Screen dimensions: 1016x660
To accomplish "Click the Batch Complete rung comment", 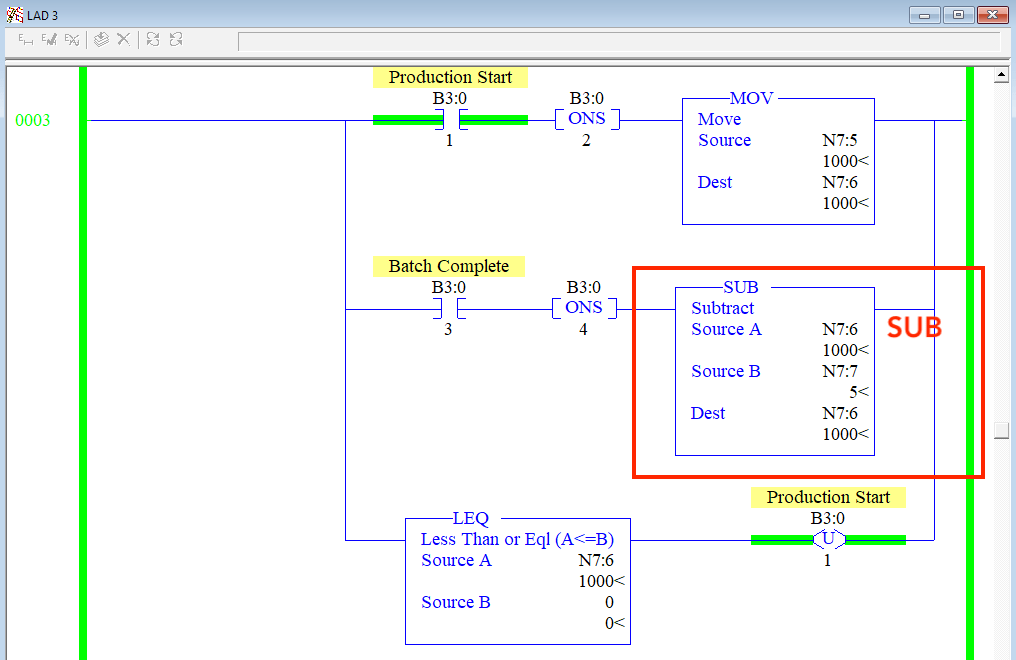I will pos(448,266).
